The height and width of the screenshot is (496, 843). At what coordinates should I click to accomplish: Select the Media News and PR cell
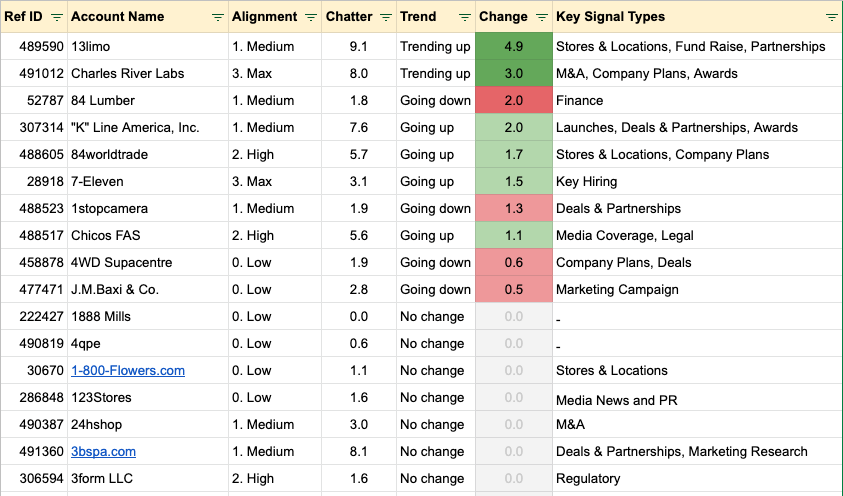(697, 398)
